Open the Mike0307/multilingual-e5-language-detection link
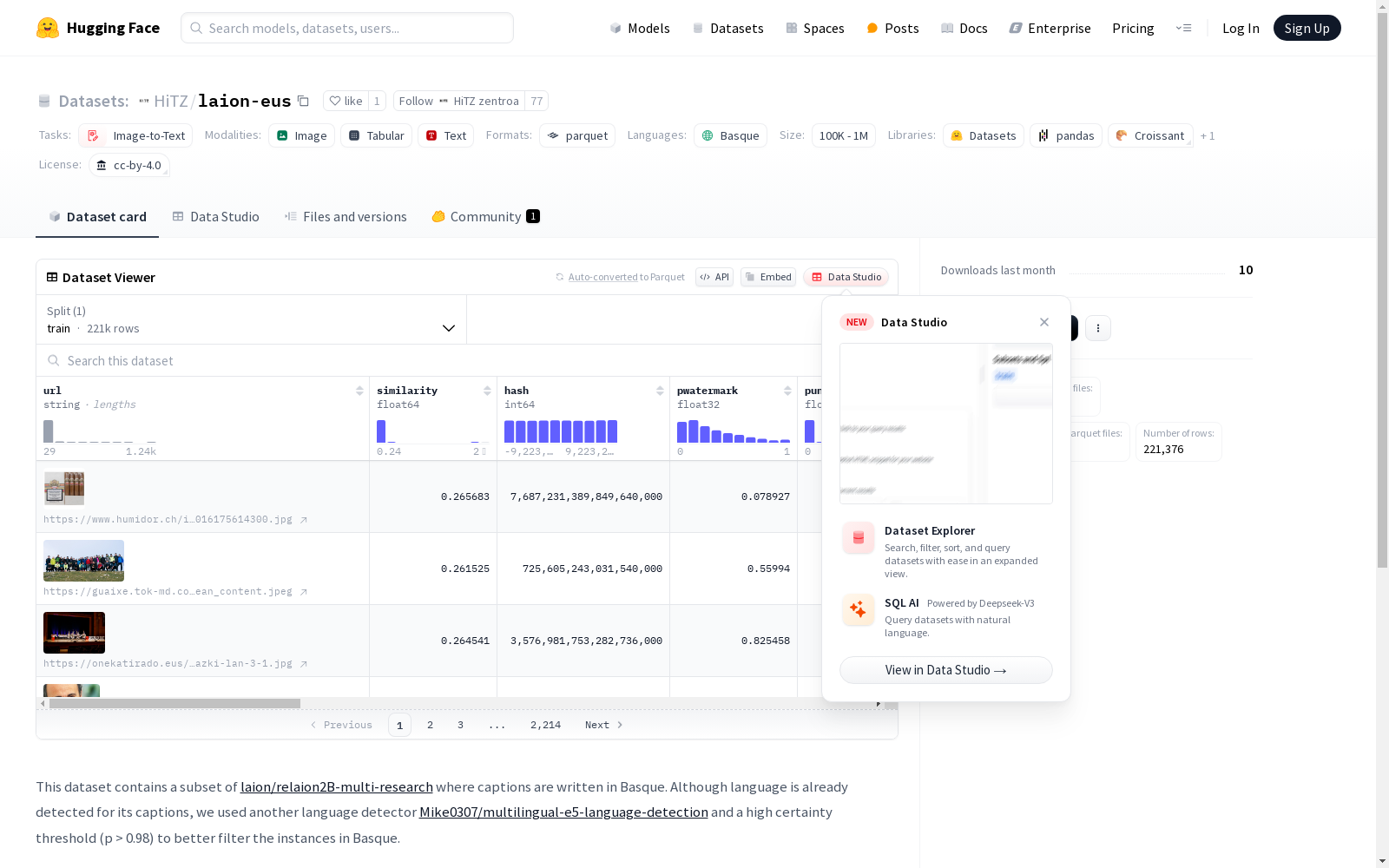1389x868 pixels. click(x=563, y=812)
